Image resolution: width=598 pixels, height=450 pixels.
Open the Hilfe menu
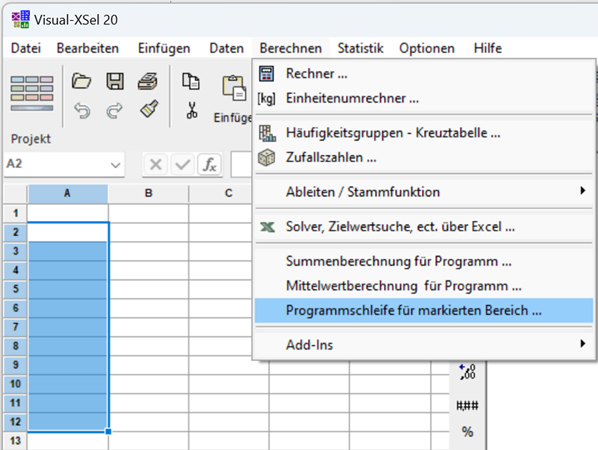coord(488,48)
